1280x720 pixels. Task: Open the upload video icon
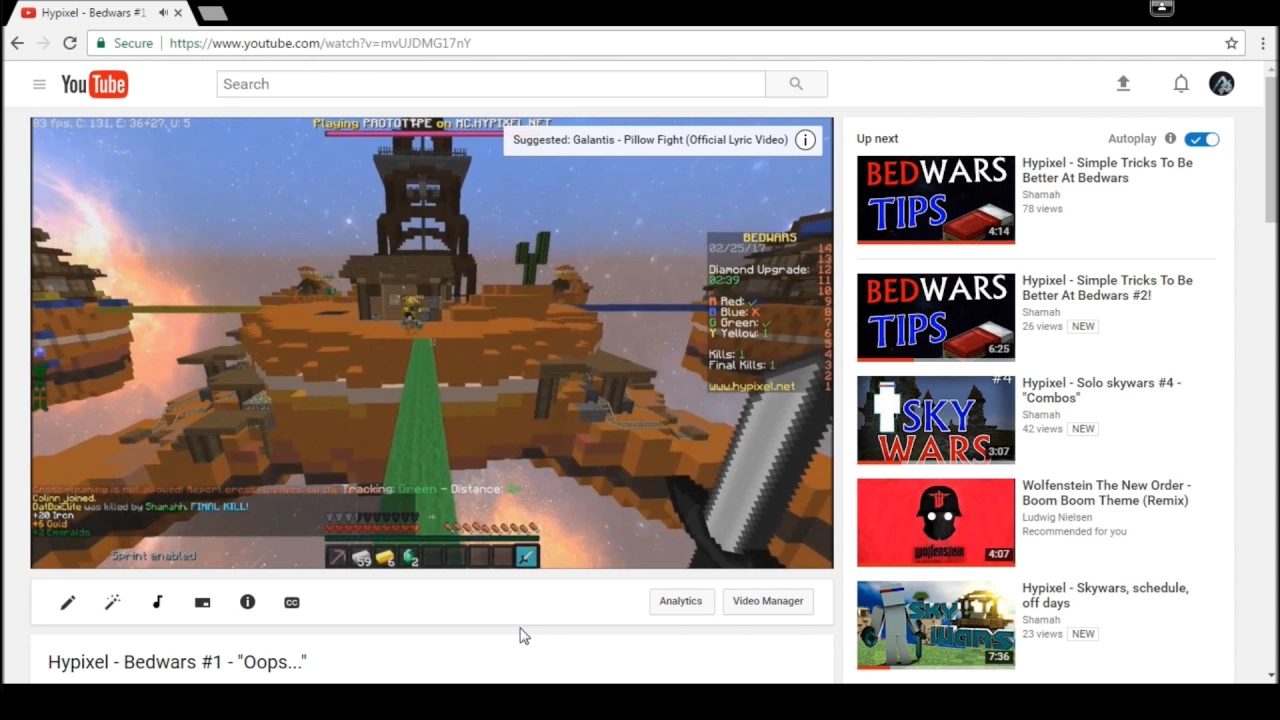click(1123, 84)
